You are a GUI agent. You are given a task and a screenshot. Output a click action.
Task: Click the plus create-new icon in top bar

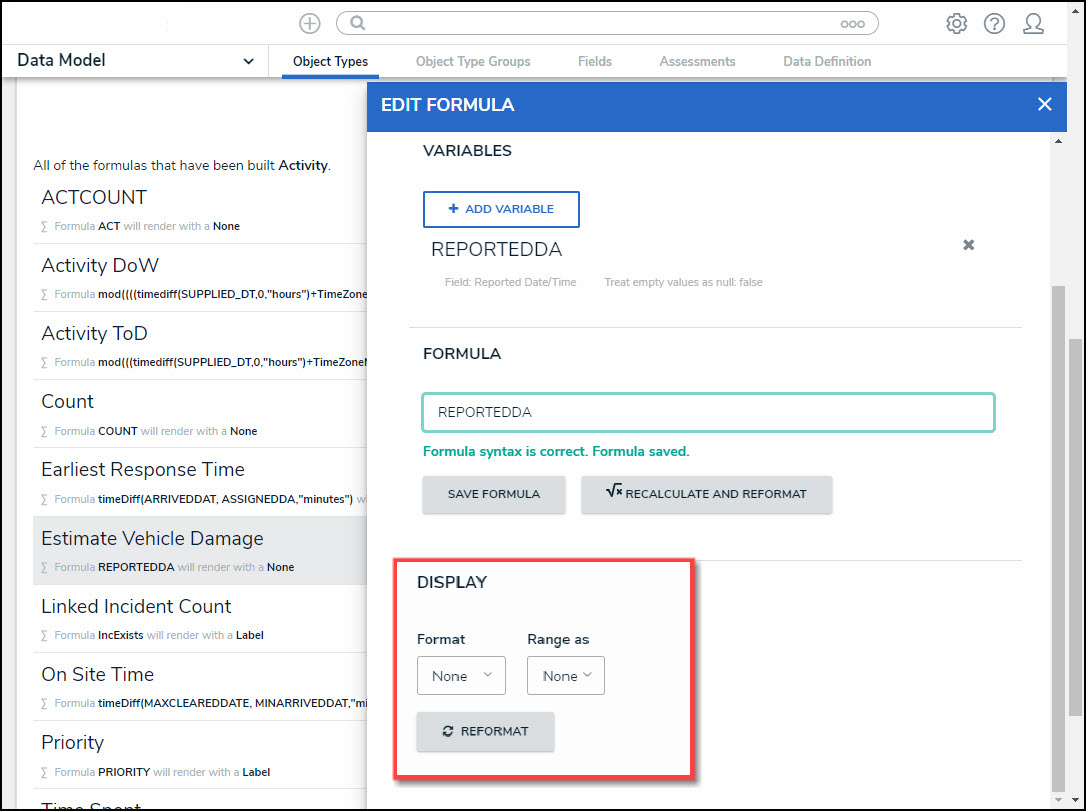(310, 24)
